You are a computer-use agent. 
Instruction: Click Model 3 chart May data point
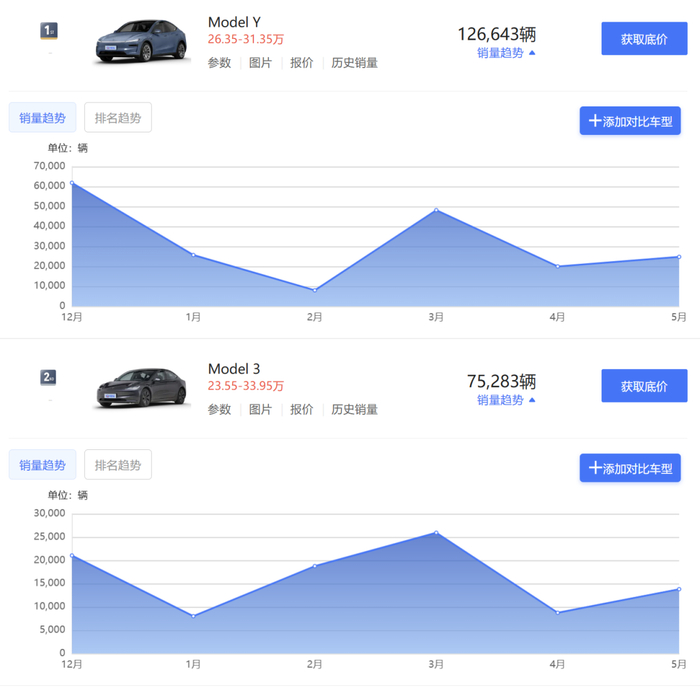[x=679, y=589]
